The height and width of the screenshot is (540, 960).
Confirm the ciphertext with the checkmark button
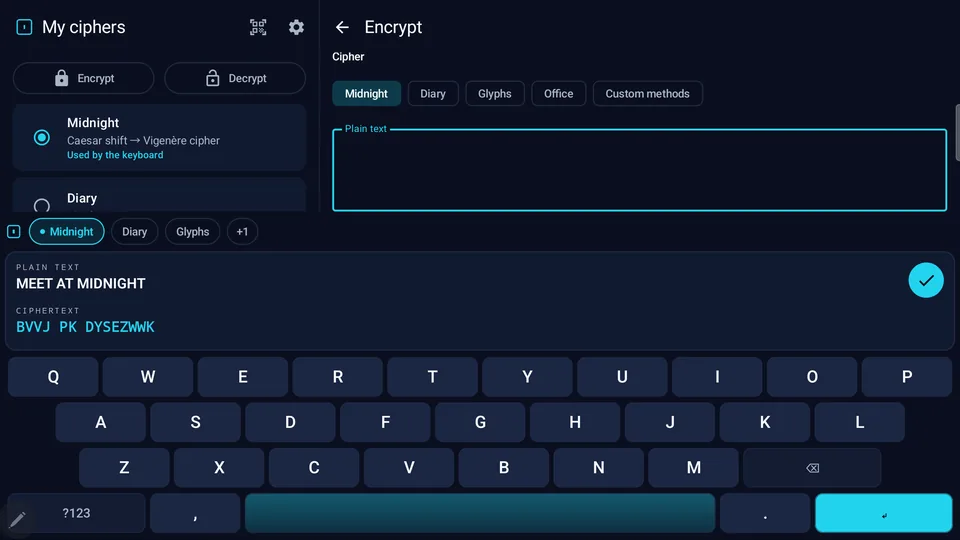tap(926, 280)
